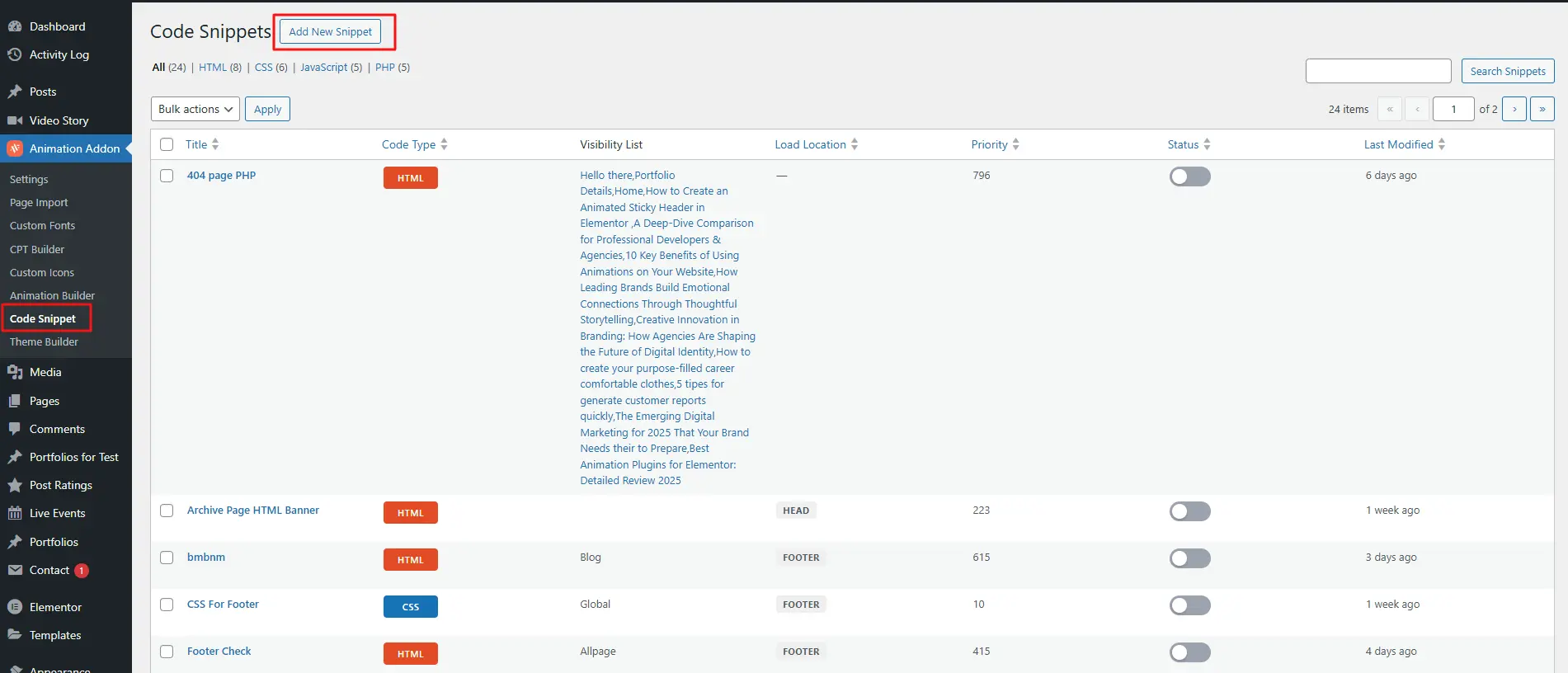
Task: Click the Elementor icon in the sidebar
Action: [15, 607]
